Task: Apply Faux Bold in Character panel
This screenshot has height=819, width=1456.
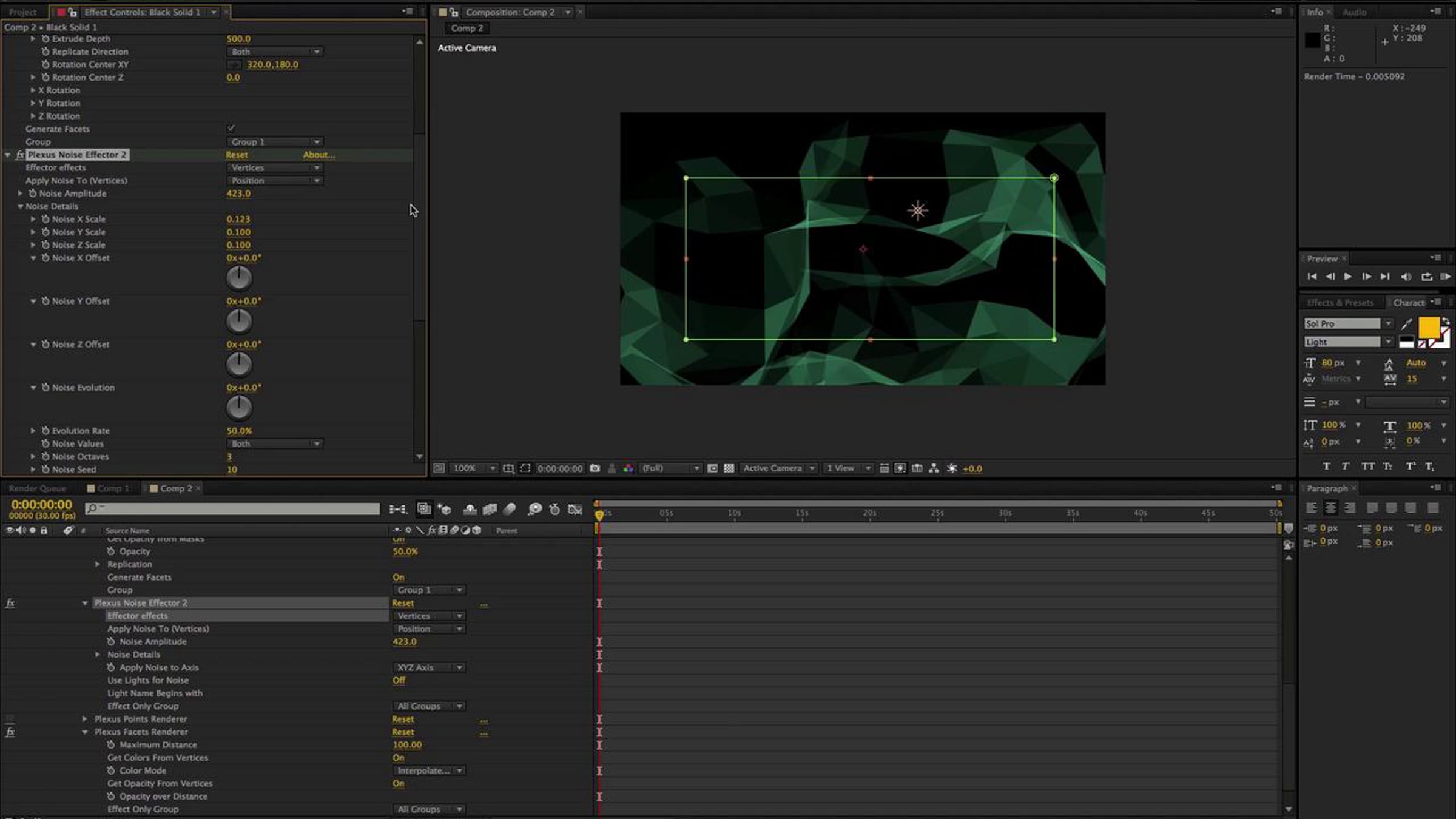Action: click(1326, 466)
